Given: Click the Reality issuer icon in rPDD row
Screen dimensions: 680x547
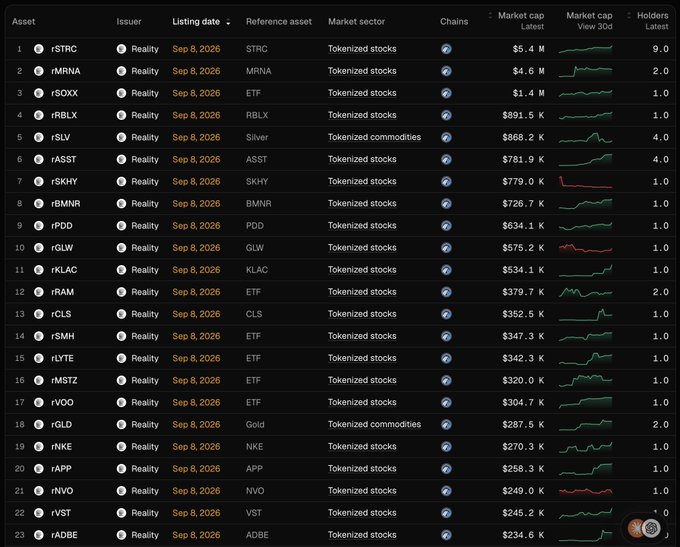Looking at the screenshot, I should 121,226.
